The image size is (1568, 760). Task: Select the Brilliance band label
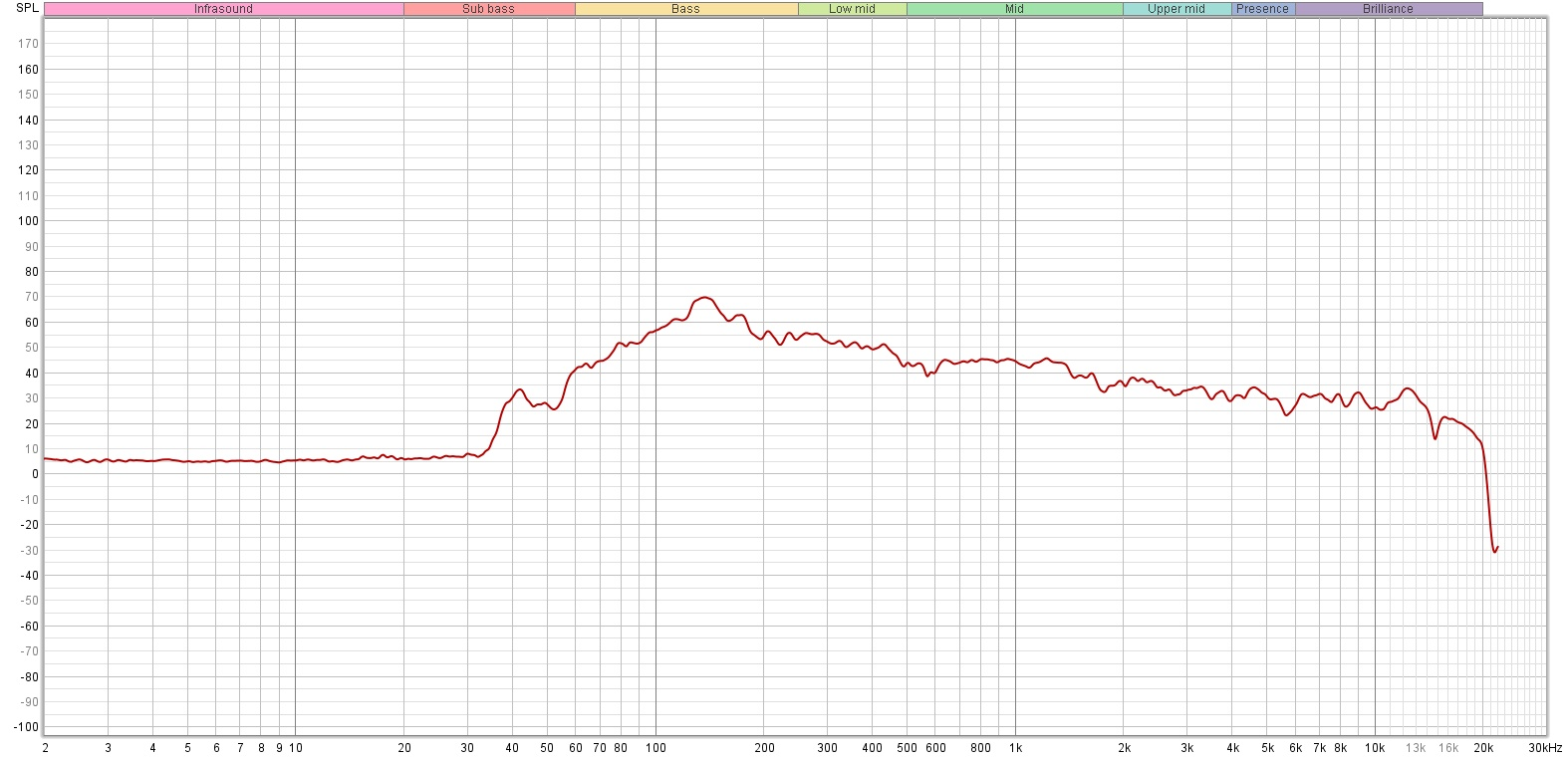coord(1389,9)
